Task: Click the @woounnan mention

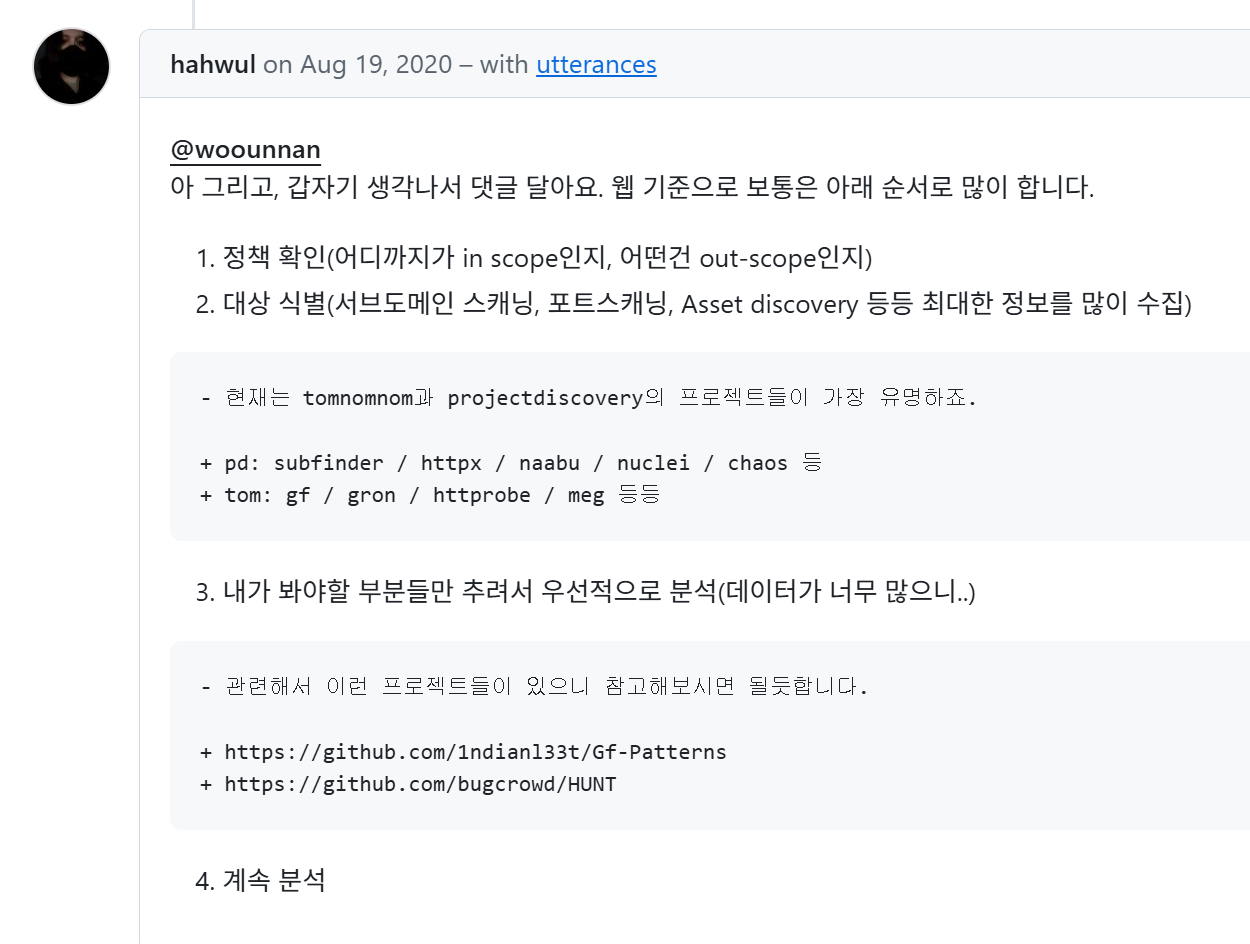Action: 245,150
